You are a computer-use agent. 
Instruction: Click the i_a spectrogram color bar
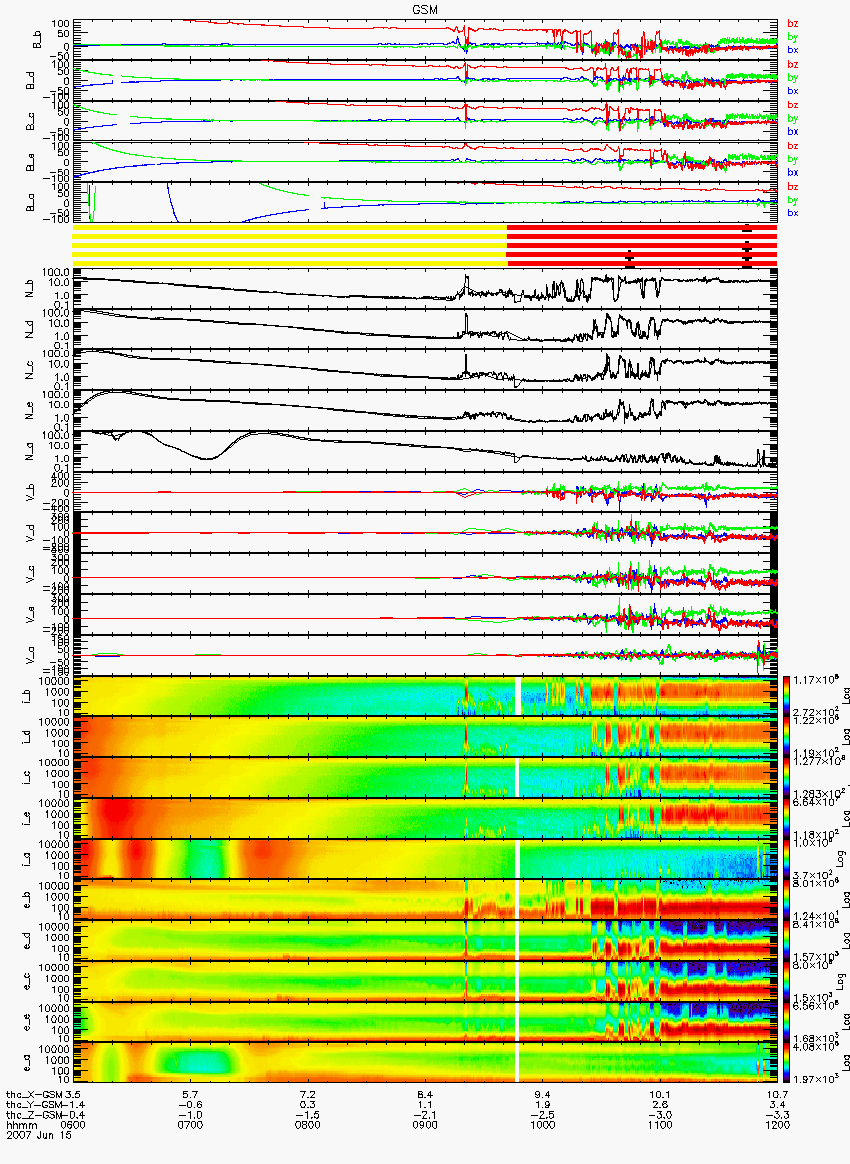[786, 859]
